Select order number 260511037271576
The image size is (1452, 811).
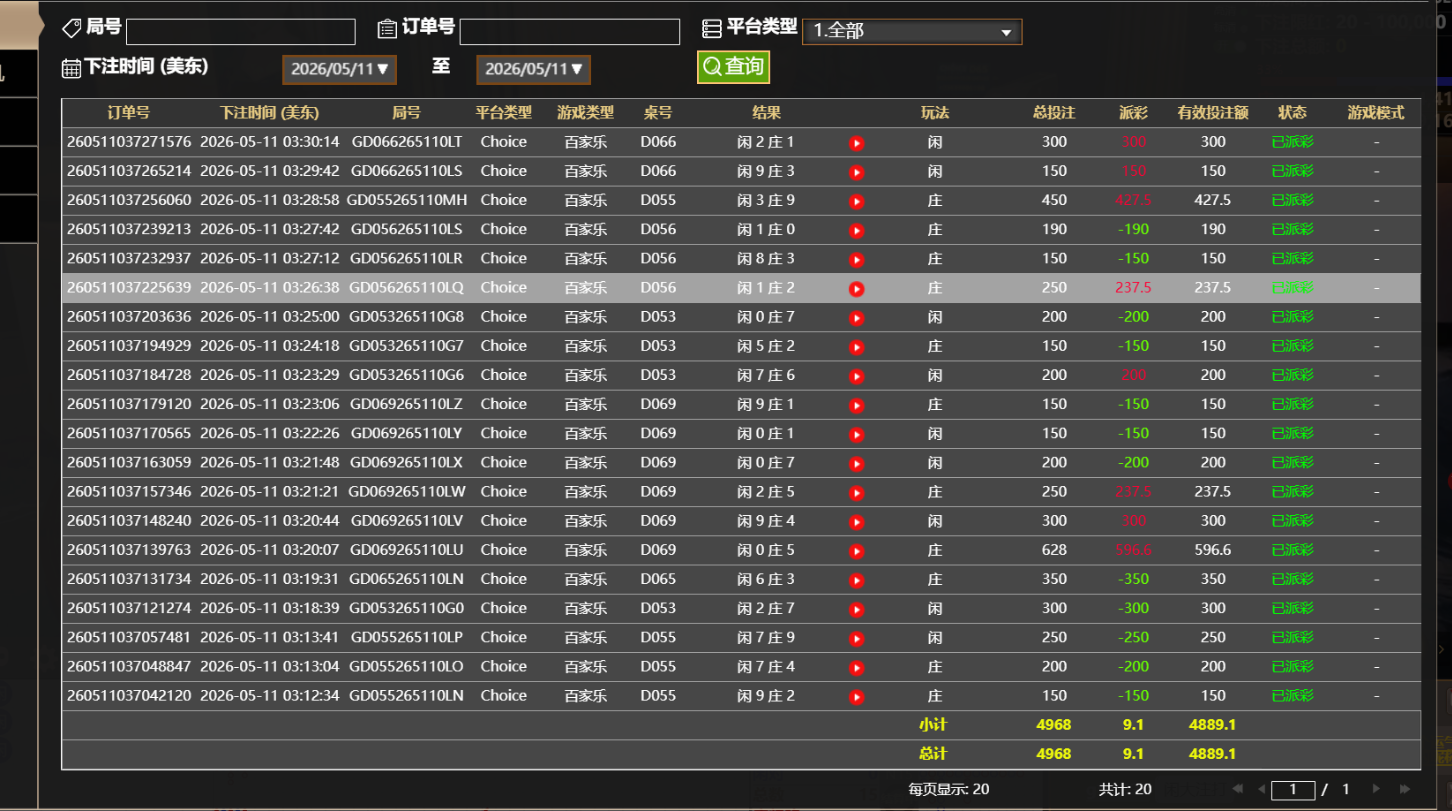coord(129,142)
